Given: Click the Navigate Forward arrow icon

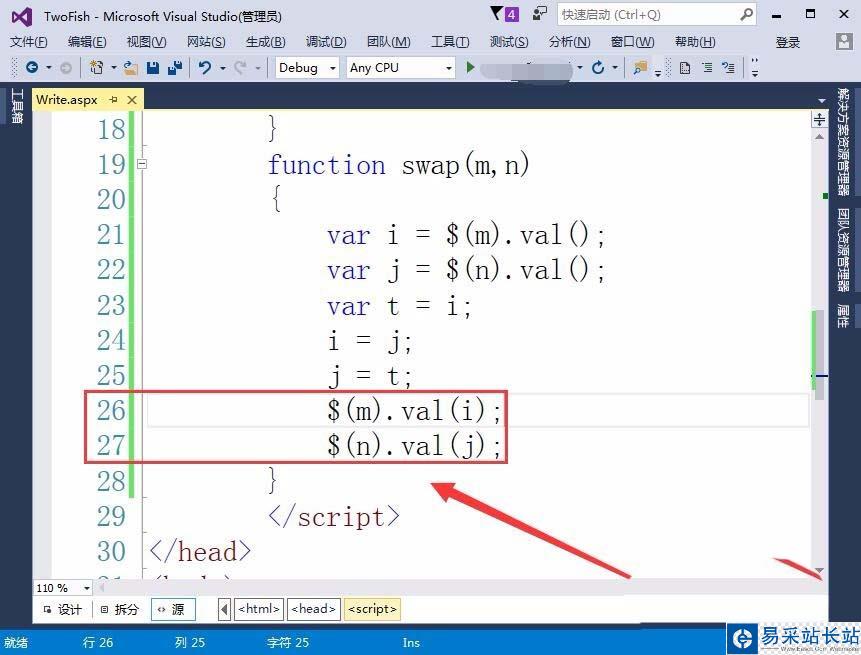Looking at the screenshot, I should click(66, 68).
